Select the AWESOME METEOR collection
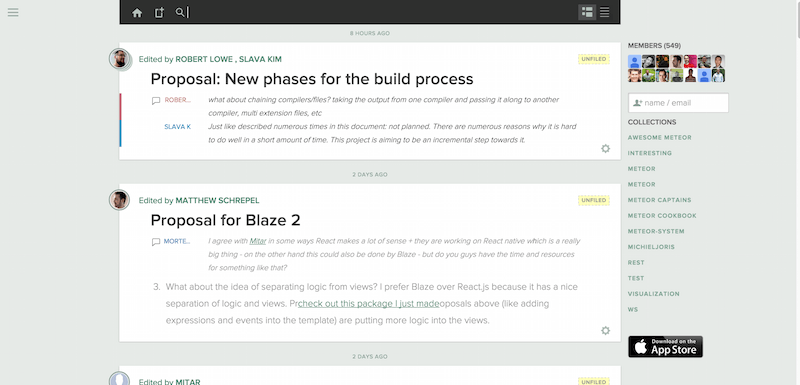This screenshot has height=385, width=800. (x=660, y=138)
